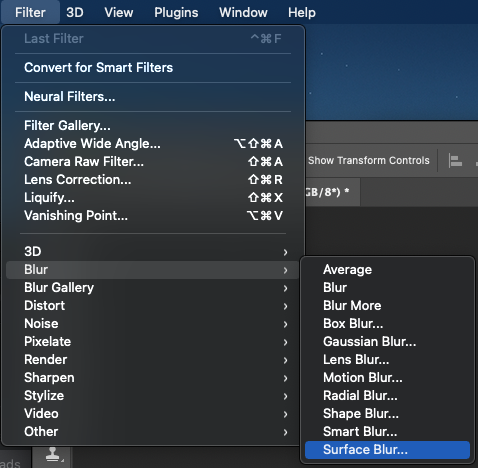The height and width of the screenshot is (468, 478).
Task: Open the Filter menu in menu bar
Action: point(30,12)
